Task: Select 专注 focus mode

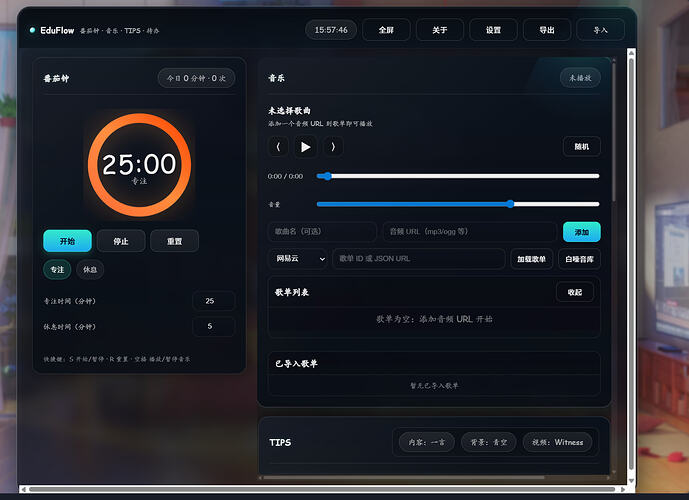Action: click(x=57, y=269)
